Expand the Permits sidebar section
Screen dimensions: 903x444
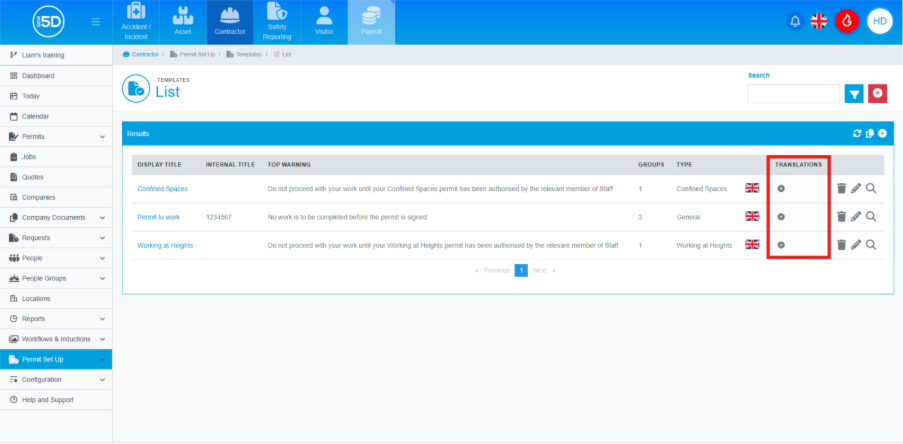tap(102, 136)
